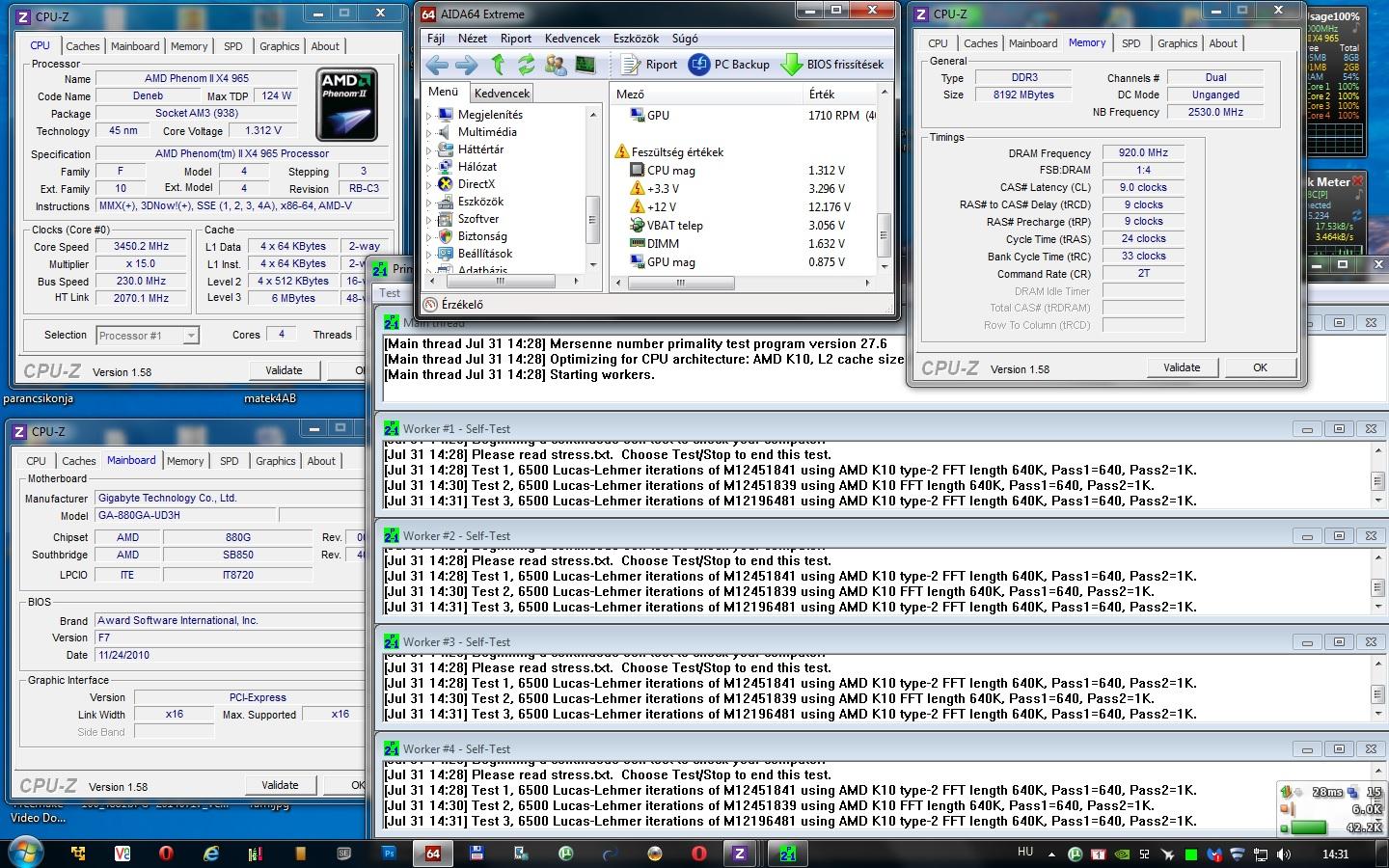Open SPD tab in right CPU-Z memory window
This screenshot has height=868, width=1389.
pos(1131,43)
